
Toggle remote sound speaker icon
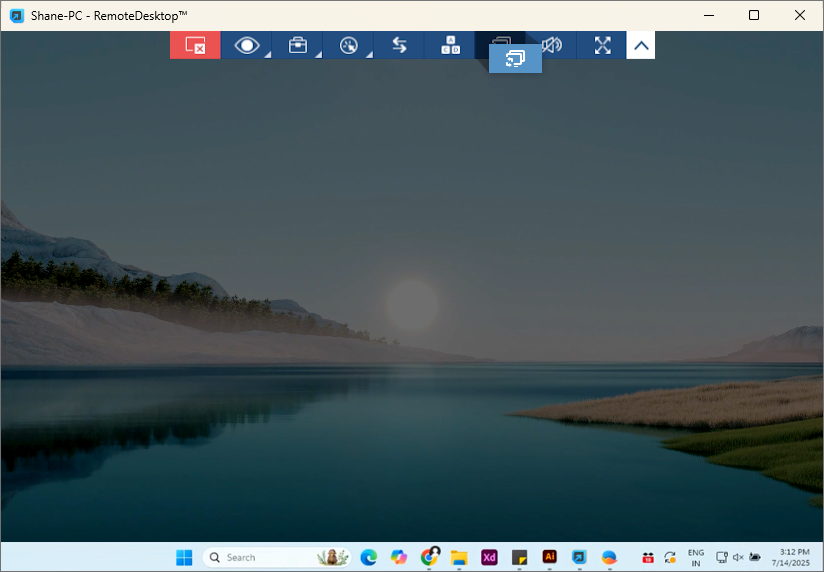552,45
